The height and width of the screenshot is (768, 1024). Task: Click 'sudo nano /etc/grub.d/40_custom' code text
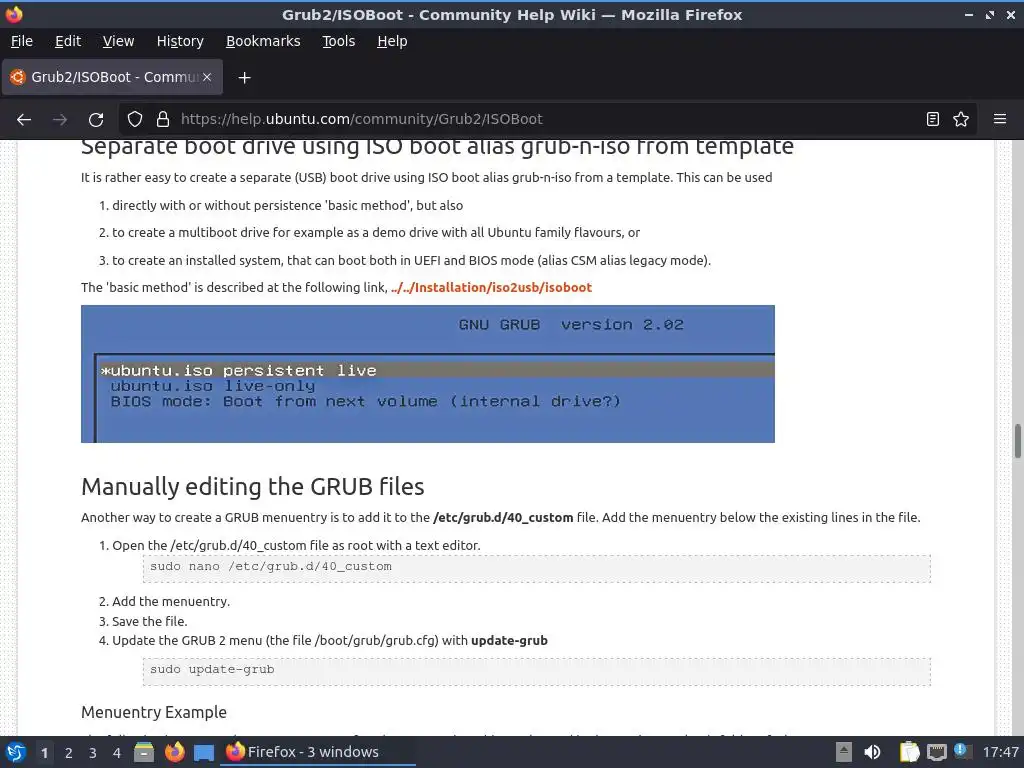click(271, 566)
